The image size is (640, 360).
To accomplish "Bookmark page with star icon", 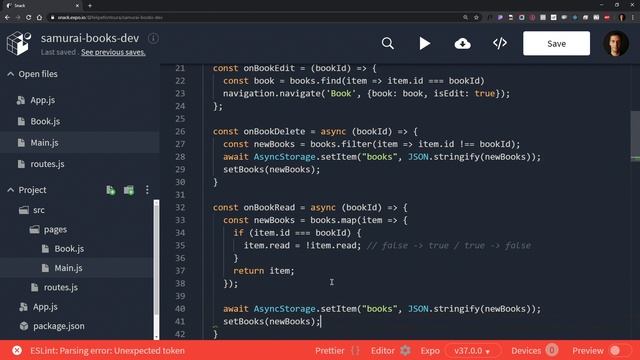I will [476, 18].
